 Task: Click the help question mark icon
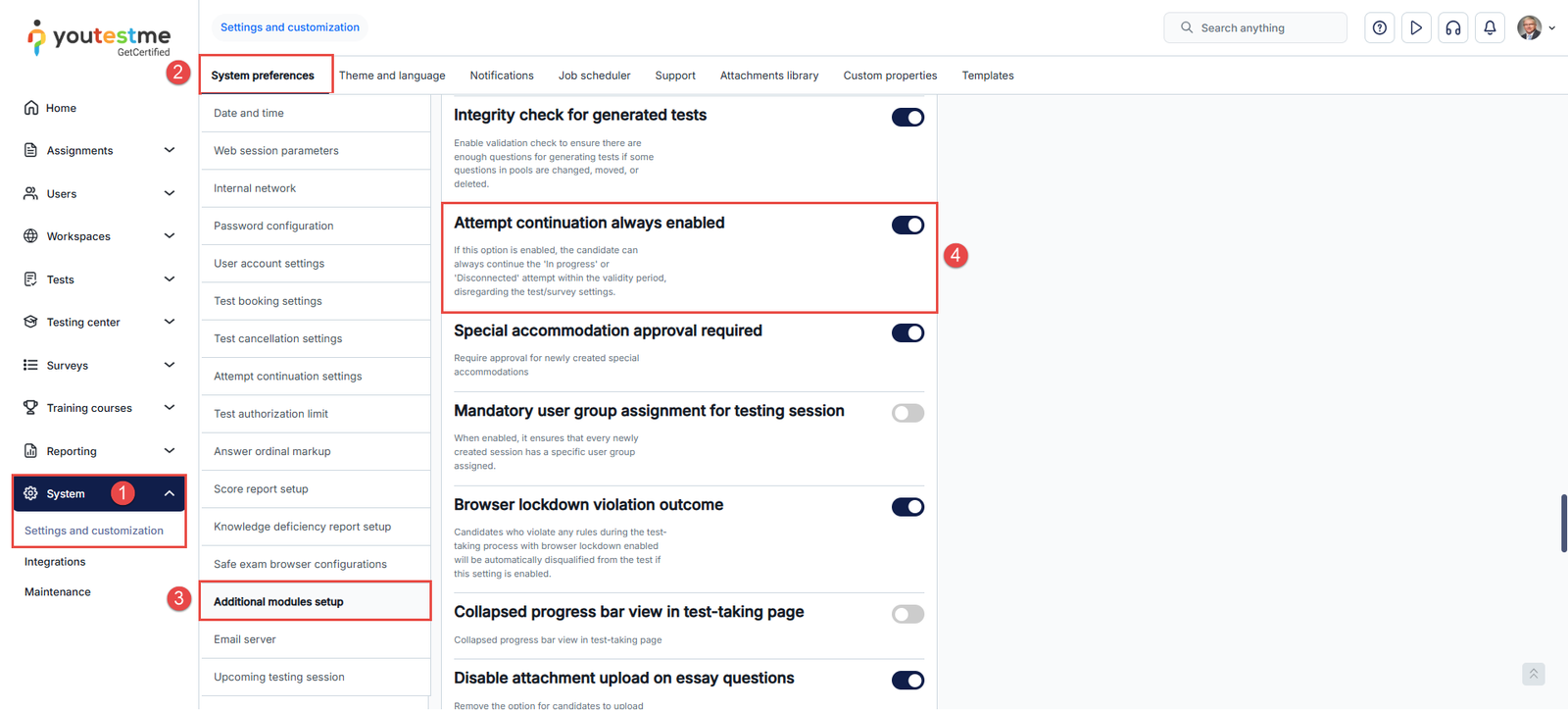(1379, 28)
